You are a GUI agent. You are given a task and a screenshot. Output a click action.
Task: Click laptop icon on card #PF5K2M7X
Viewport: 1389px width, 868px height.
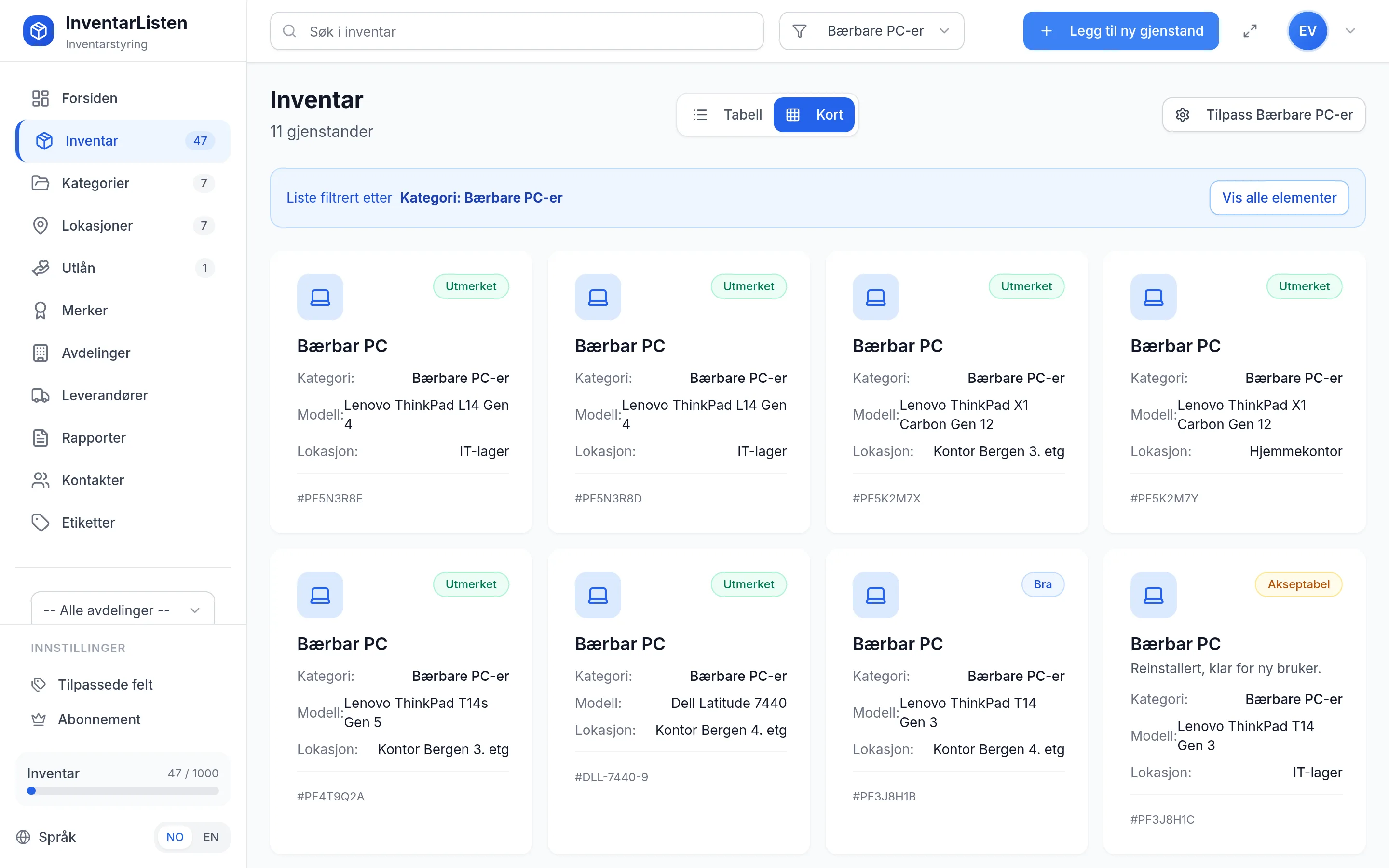pos(876,297)
